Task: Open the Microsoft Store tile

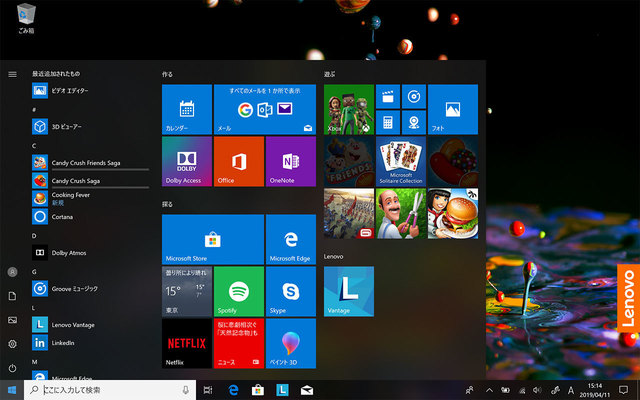Action: click(x=213, y=239)
